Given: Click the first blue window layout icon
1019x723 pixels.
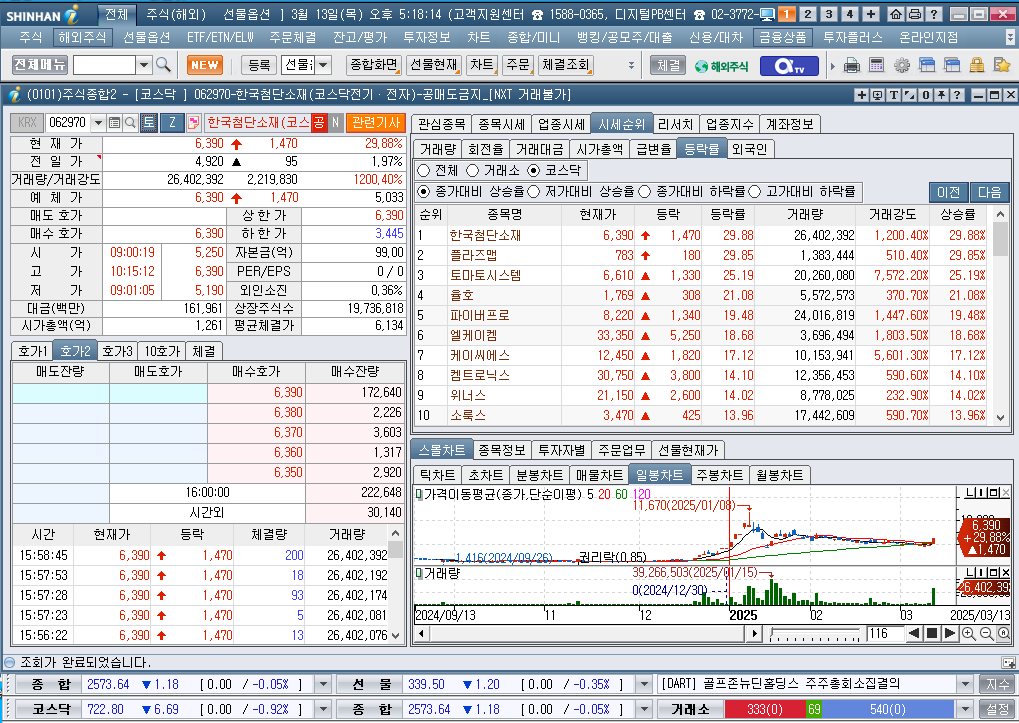Looking at the screenshot, I should [927, 65].
